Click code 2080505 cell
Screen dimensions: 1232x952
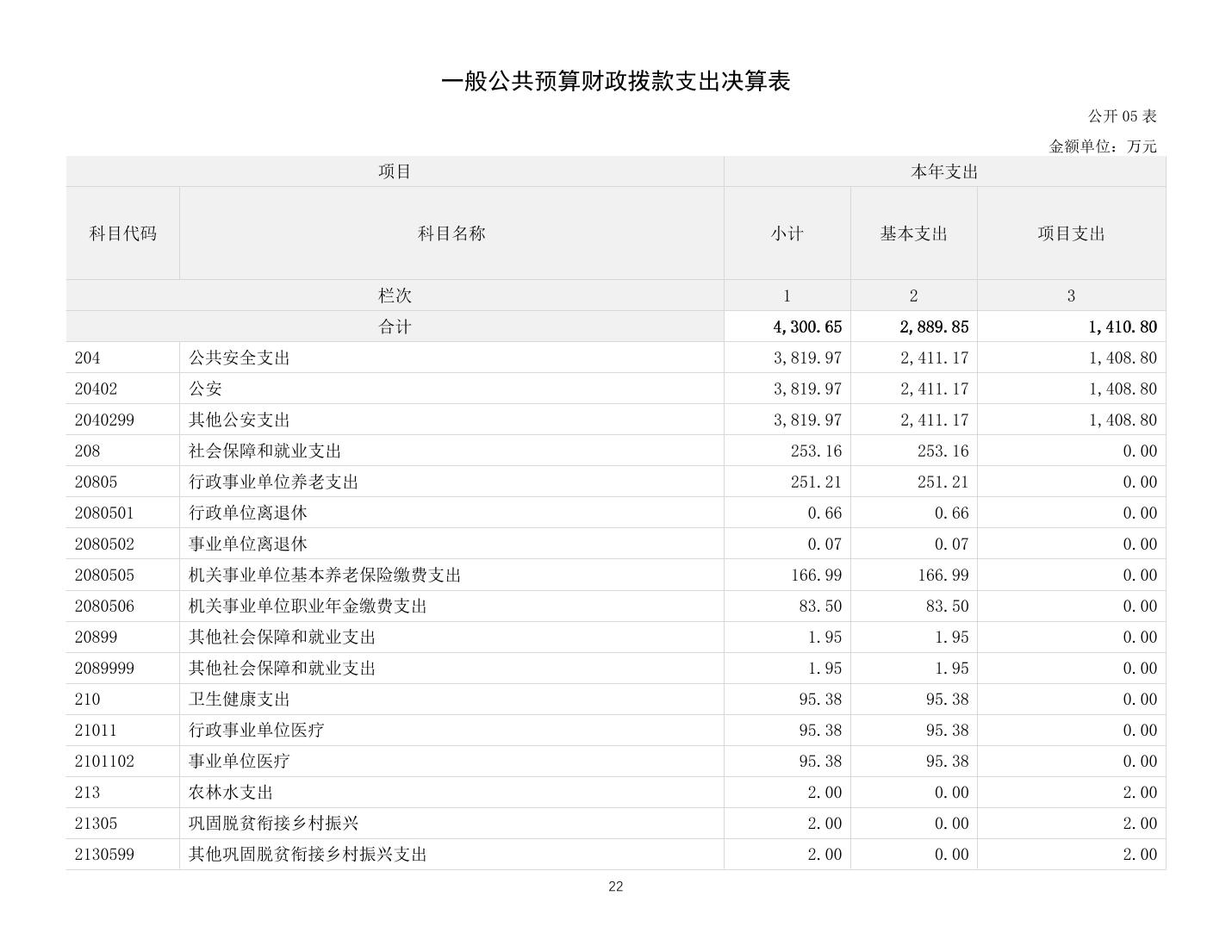(x=123, y=575)
